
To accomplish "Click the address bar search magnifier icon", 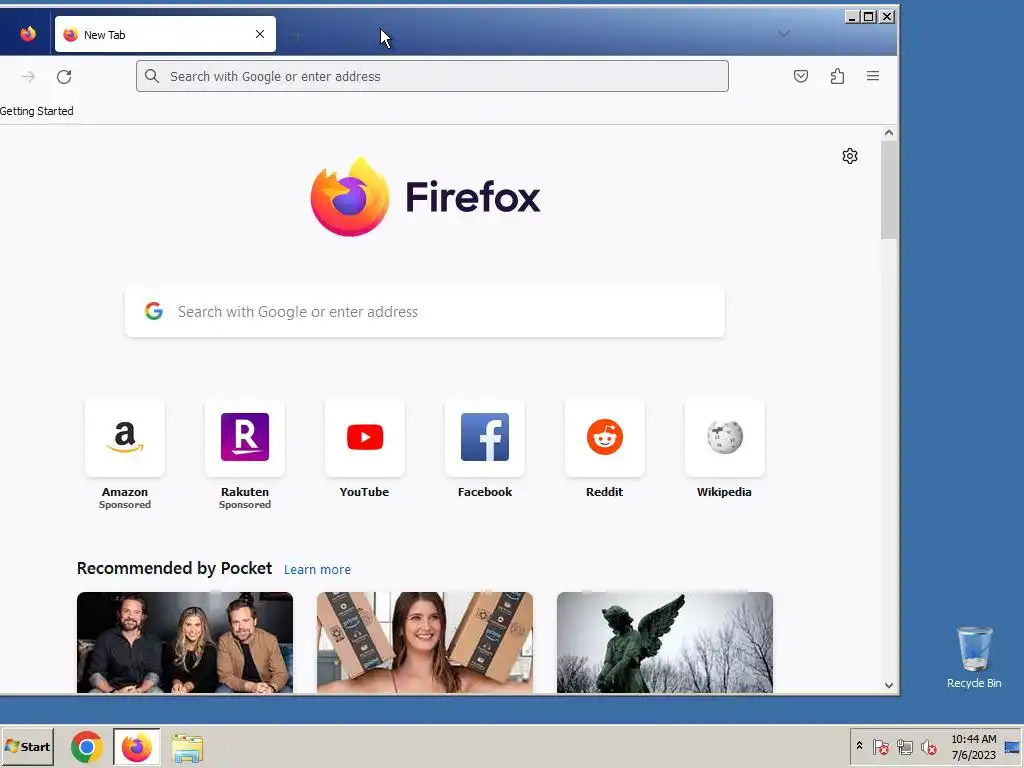I will pos(152,76).
